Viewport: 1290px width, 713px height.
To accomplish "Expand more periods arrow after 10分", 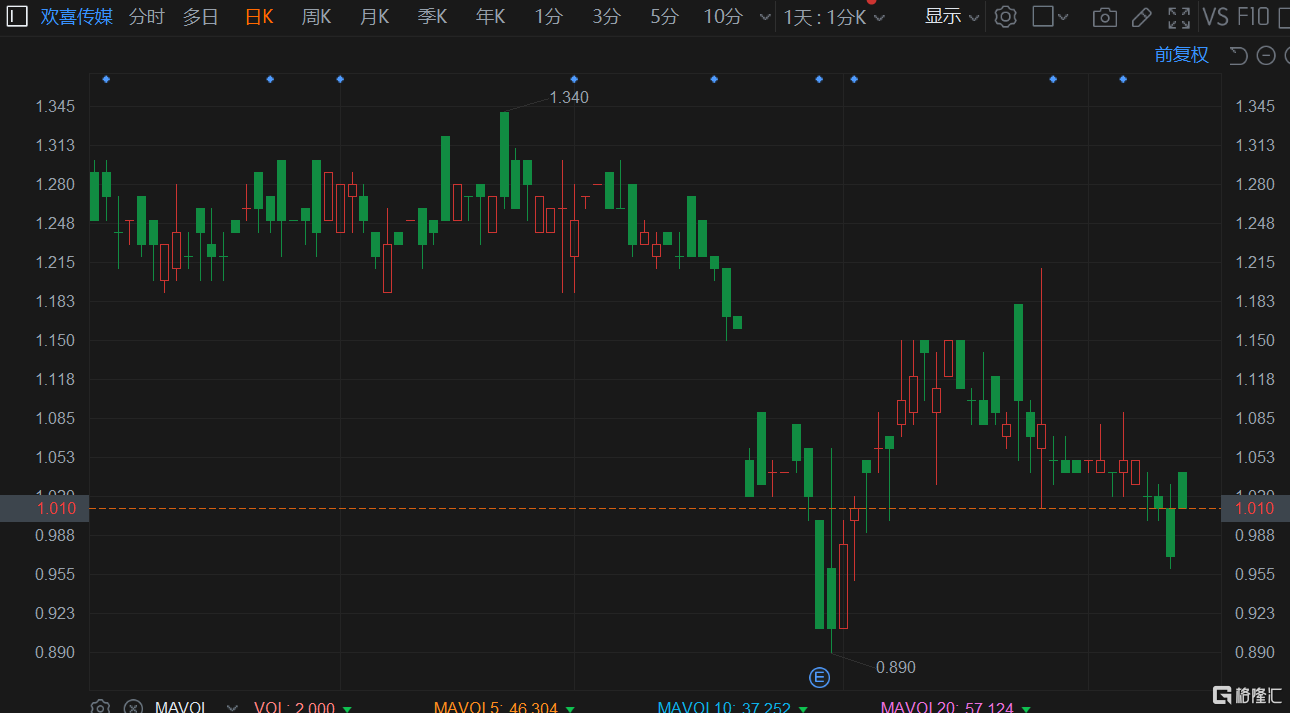I will point(765,17).
